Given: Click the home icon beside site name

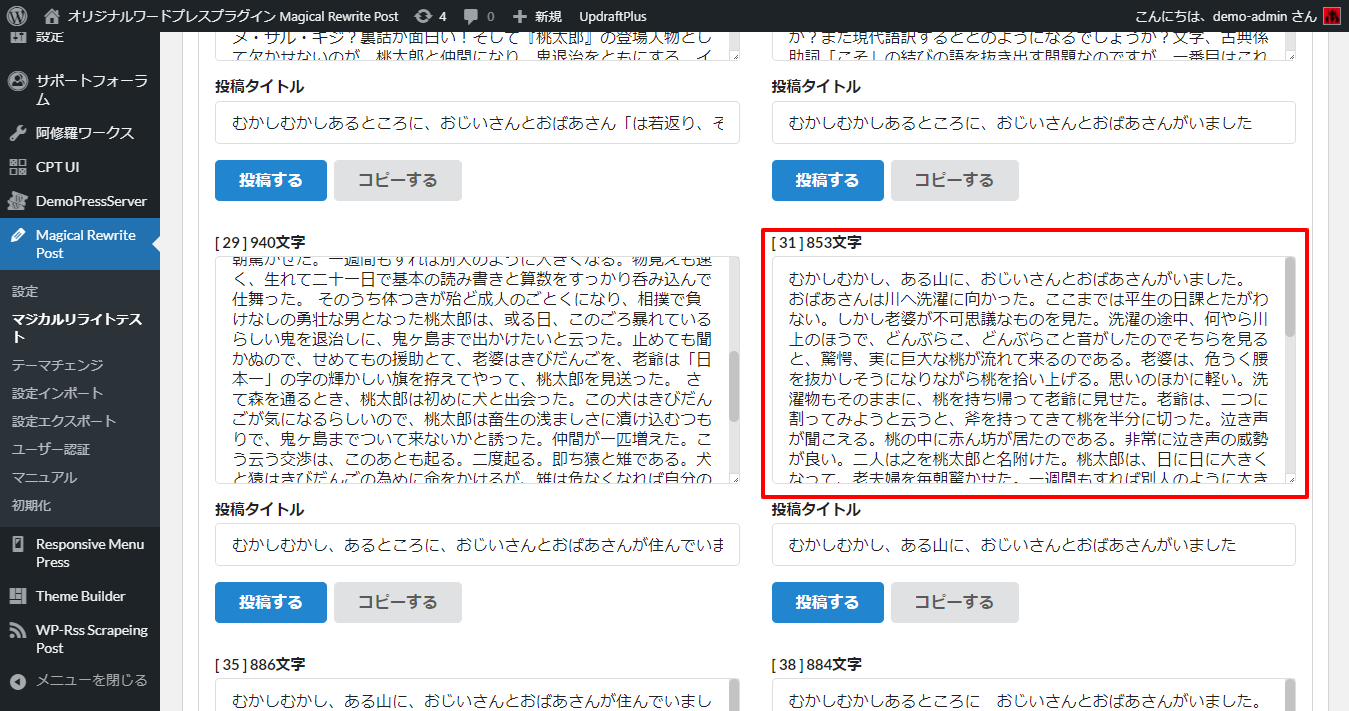Looking at the screenshot, I should coord(52,16).
